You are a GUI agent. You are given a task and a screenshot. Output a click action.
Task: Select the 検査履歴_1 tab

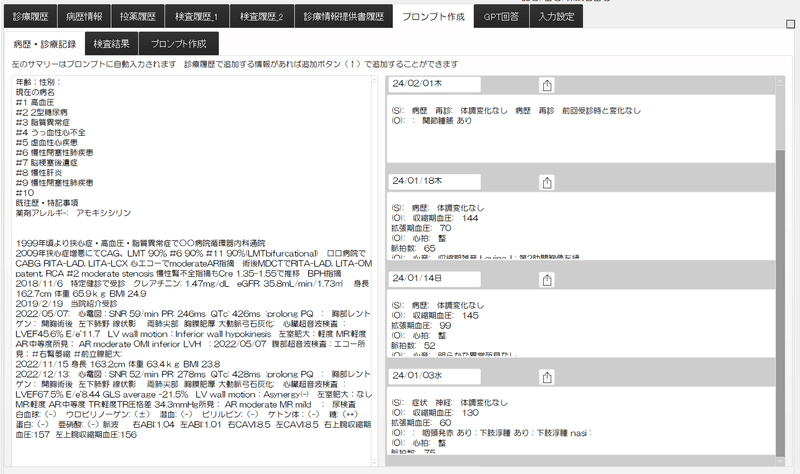pos(196,16)
